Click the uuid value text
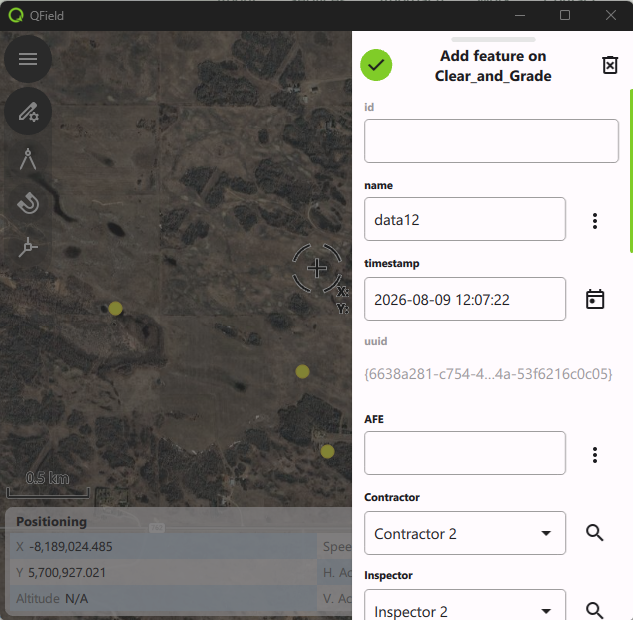Image resolution: width=633 pixels, height=620 pixels. [x=488, y=374]
